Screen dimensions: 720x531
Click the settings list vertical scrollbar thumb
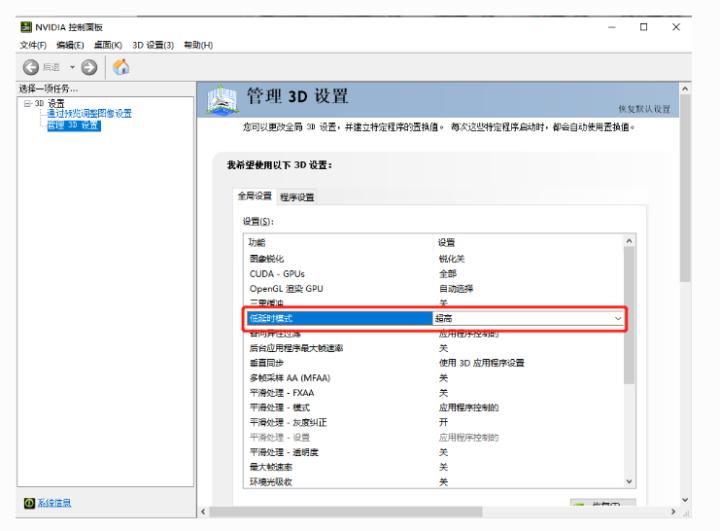(x=630, y=315)
